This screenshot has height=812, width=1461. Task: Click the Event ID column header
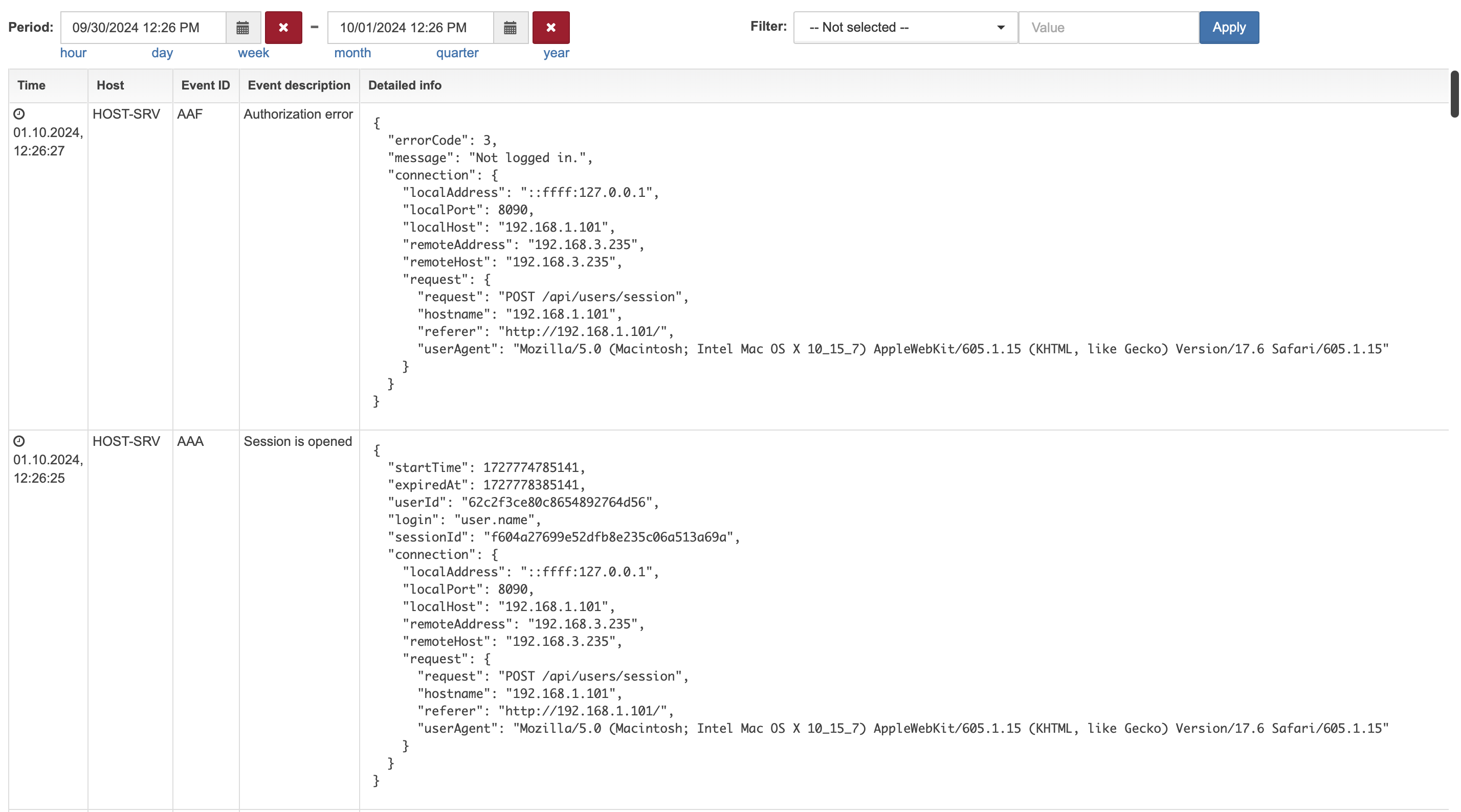click(x=205, y=85)
